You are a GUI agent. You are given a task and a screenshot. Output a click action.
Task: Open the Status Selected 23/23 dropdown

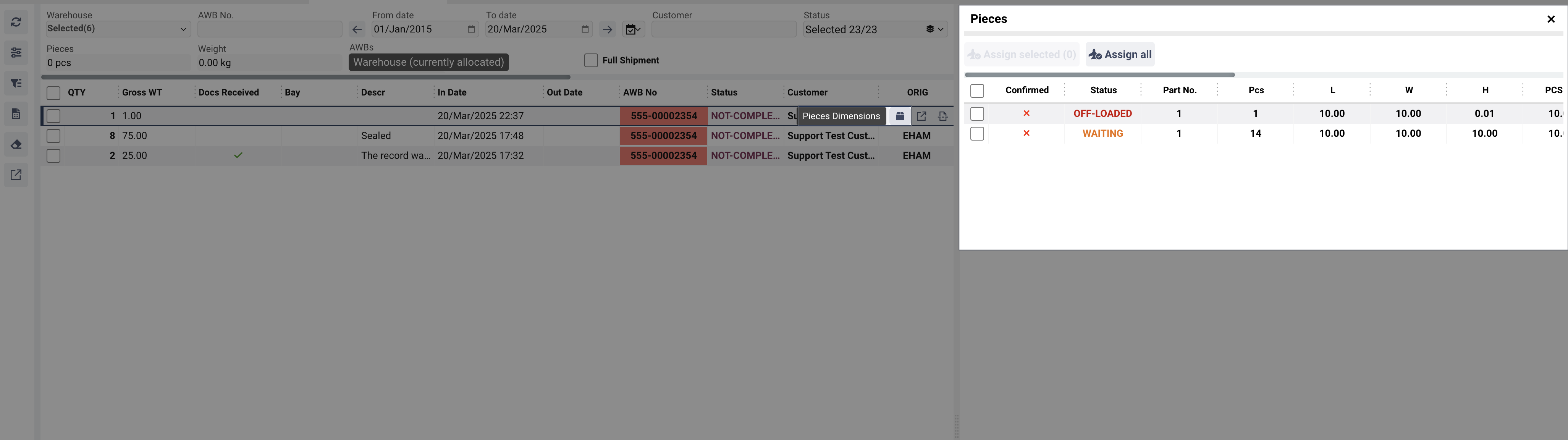874,29
